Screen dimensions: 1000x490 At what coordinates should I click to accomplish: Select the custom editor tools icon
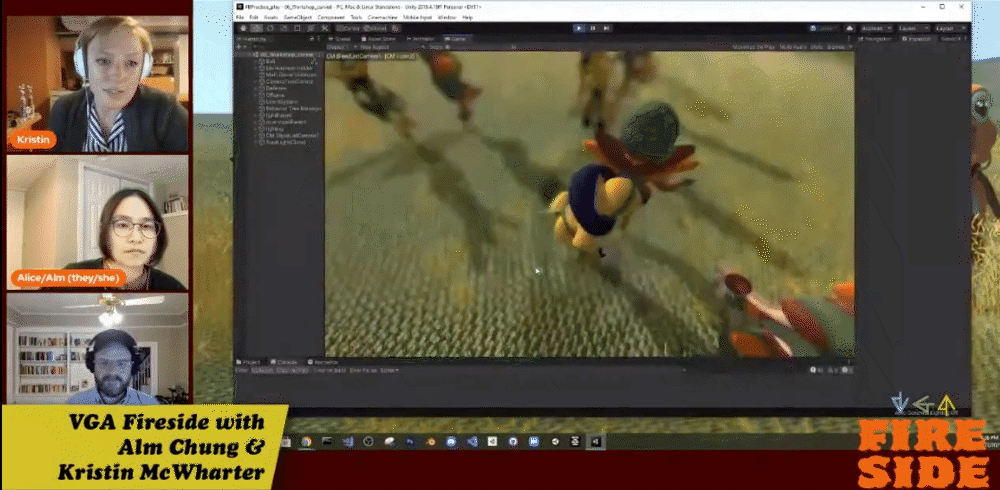[x=324, y=28]
